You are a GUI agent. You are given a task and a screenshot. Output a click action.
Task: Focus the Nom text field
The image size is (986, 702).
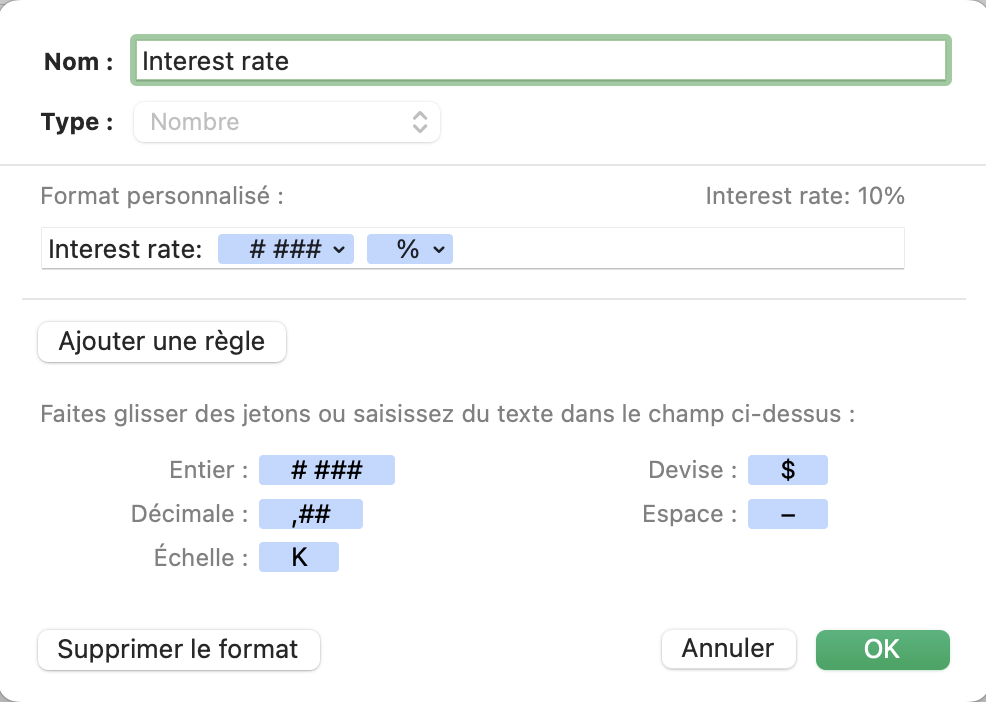(540, 61)
